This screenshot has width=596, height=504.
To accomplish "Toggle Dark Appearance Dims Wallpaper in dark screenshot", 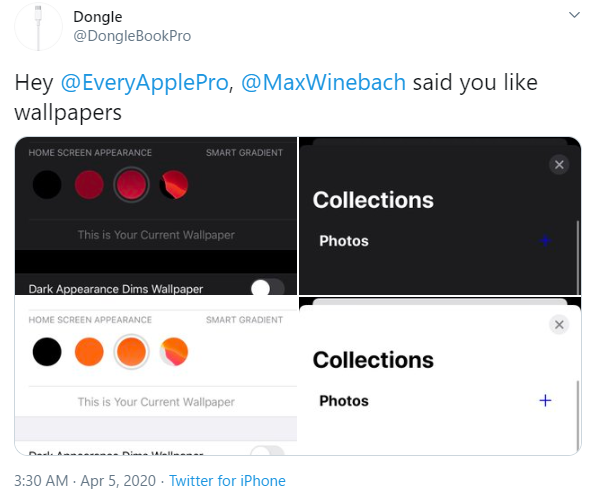I will 268,287.
